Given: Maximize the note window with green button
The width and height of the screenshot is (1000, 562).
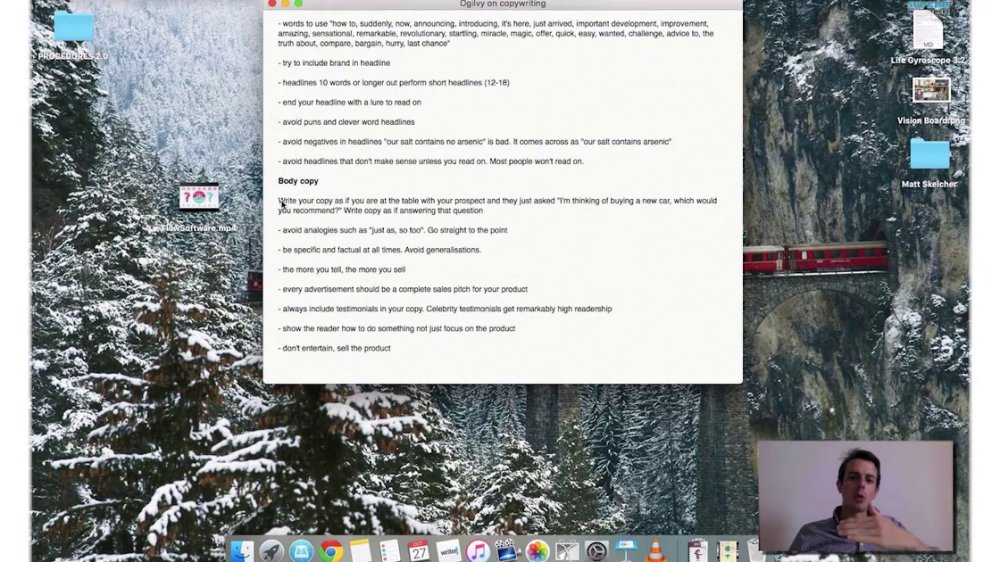Looking at the screenshot, I should 298,4.
